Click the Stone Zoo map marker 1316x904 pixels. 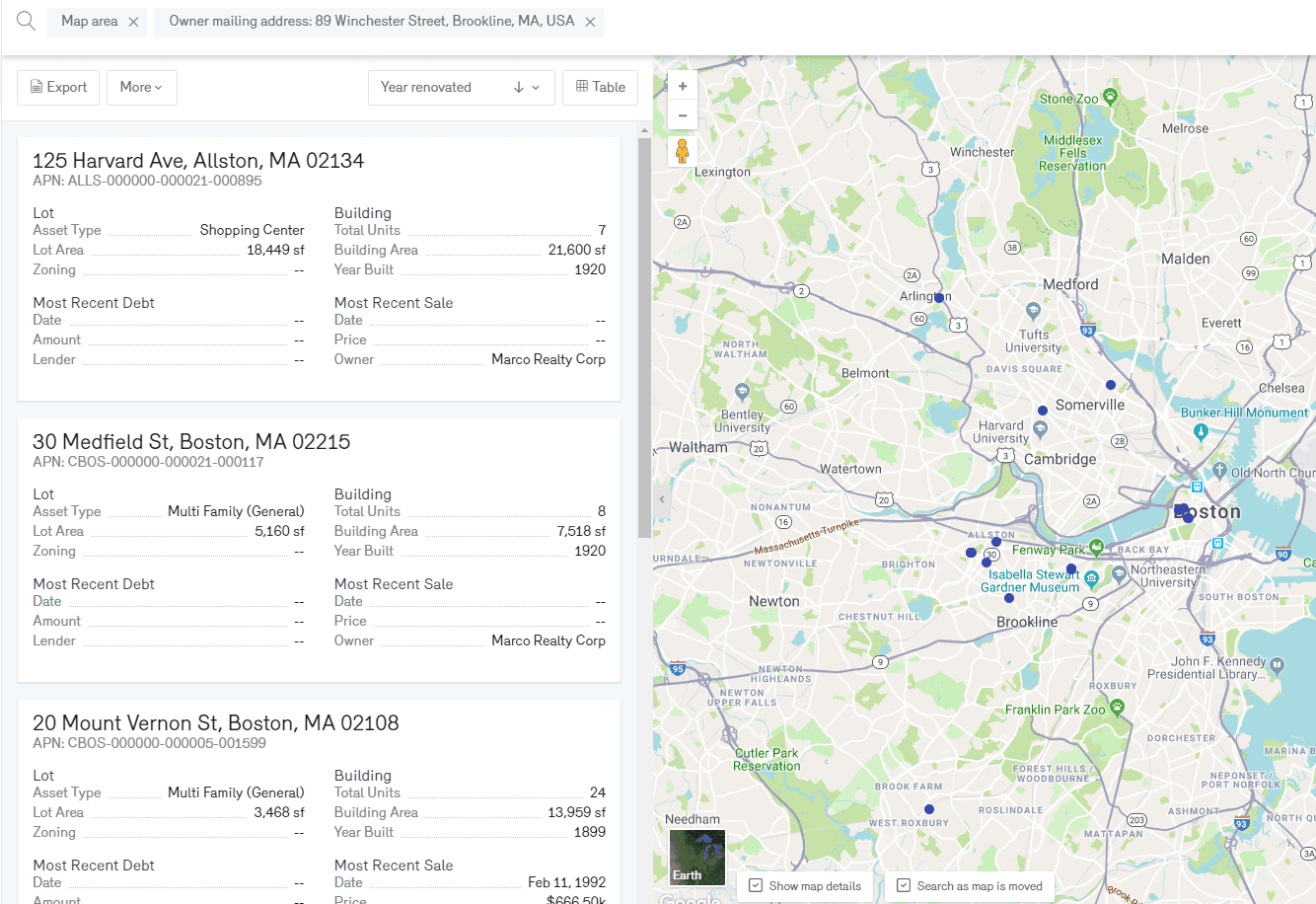(x=1111, y=97)
